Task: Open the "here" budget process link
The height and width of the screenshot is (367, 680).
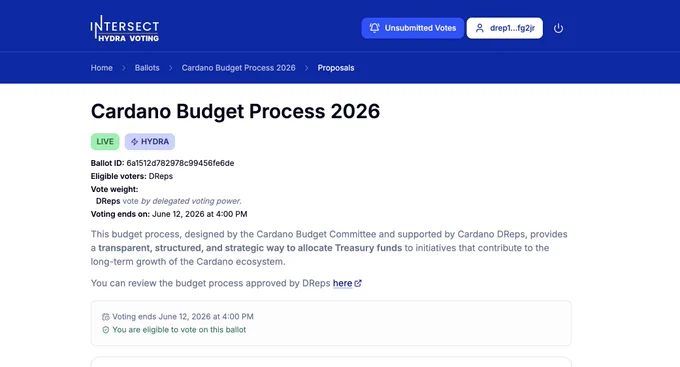Action: click(x=342, y=283)
